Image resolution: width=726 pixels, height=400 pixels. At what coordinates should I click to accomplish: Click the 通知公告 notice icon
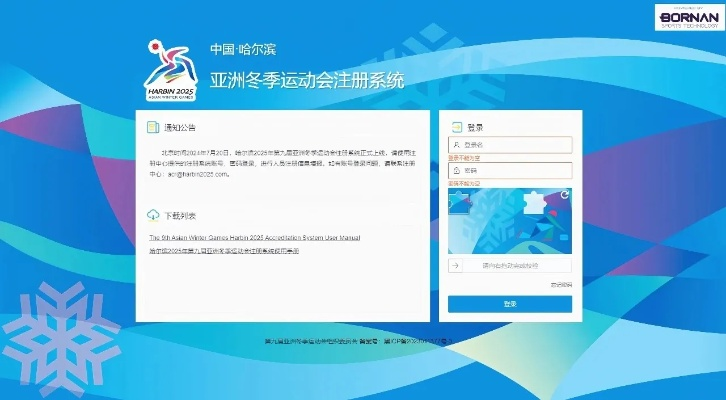pos(153,127)
